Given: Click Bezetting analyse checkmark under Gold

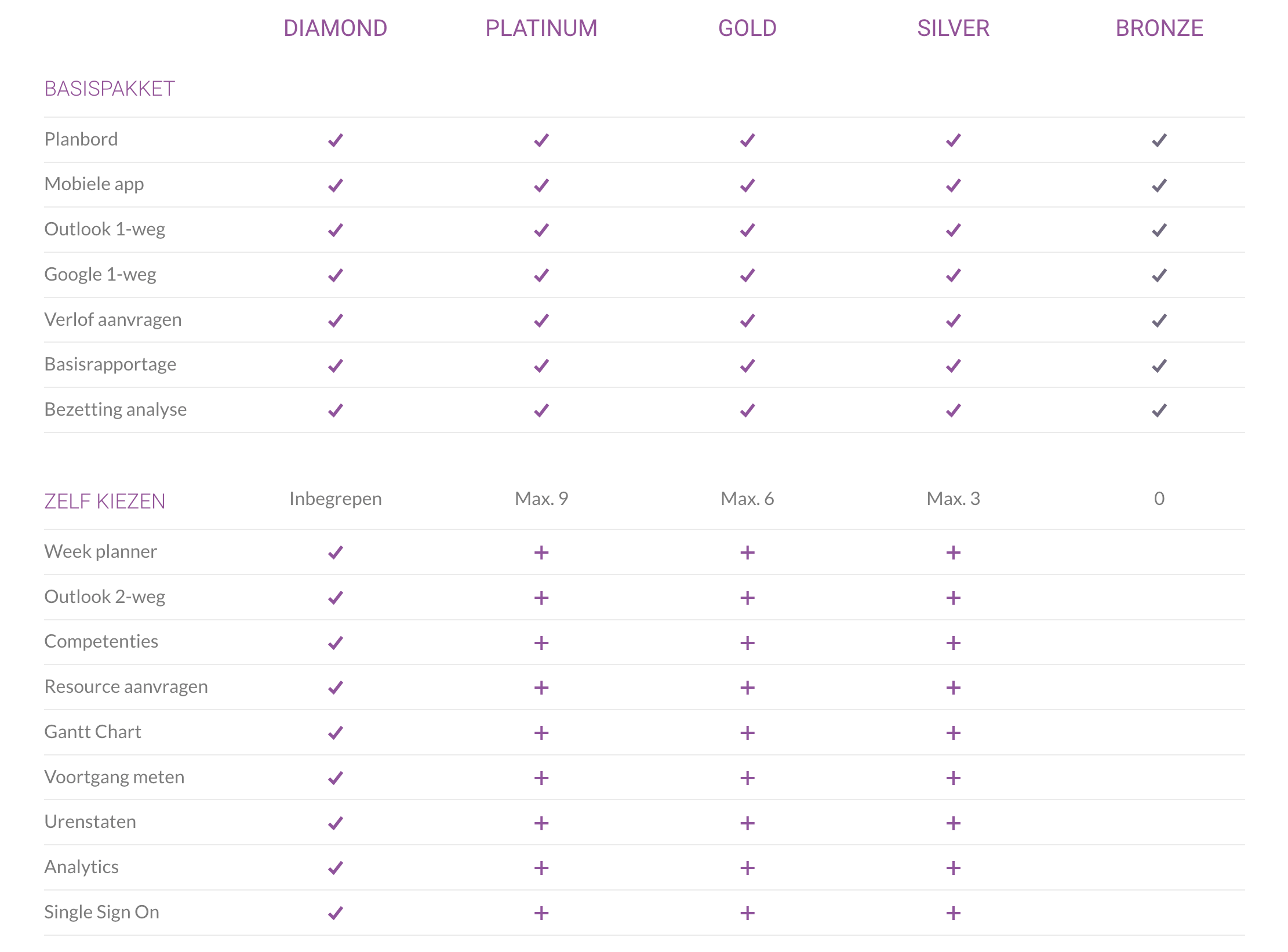Looking at the screenshot, I should (x=747, y=410).
